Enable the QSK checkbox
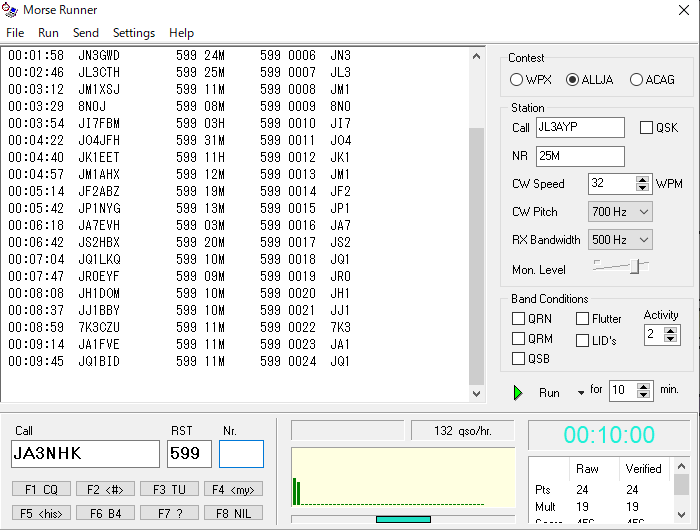This screenshot has height=531, width=700. click(646, 128)
